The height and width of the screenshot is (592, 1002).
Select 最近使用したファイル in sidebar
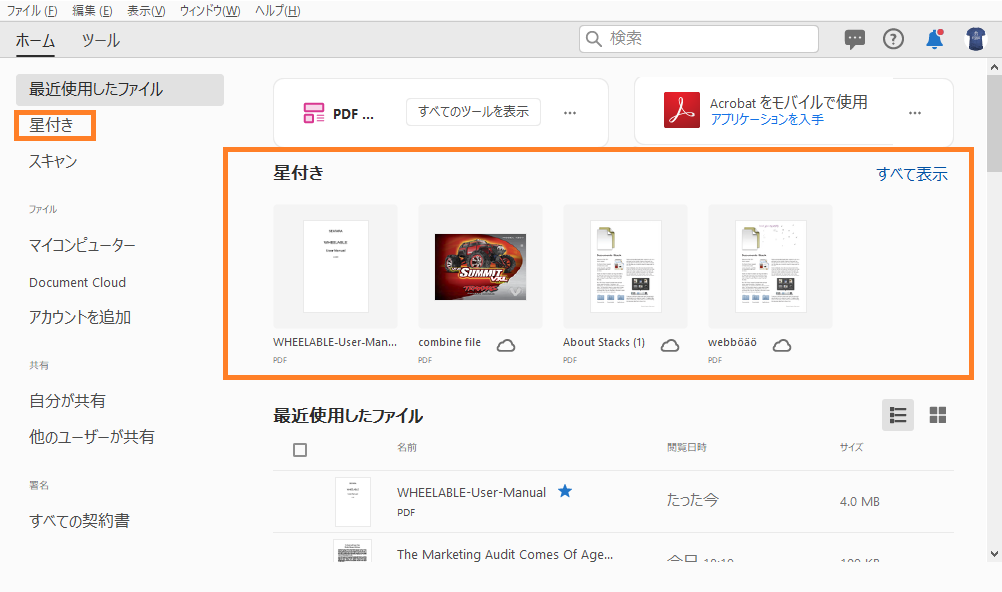click(120, 90)
